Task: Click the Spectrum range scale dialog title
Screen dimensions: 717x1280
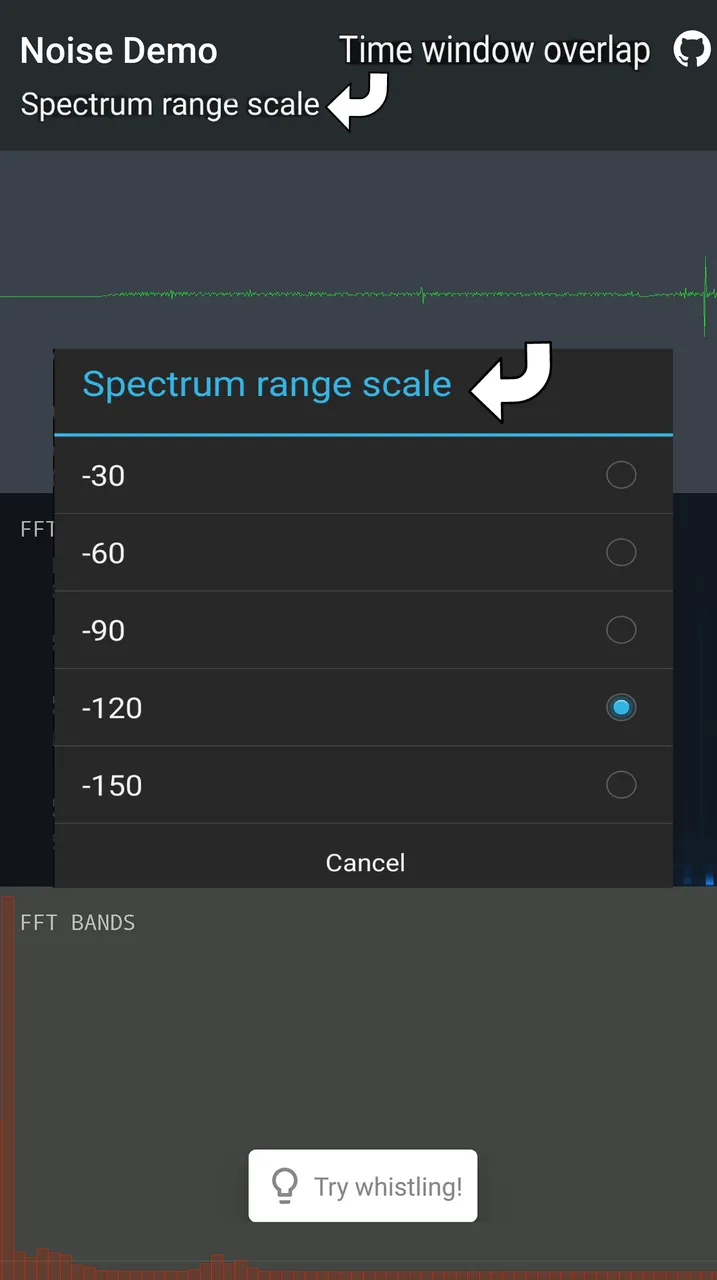Action: 267,384
